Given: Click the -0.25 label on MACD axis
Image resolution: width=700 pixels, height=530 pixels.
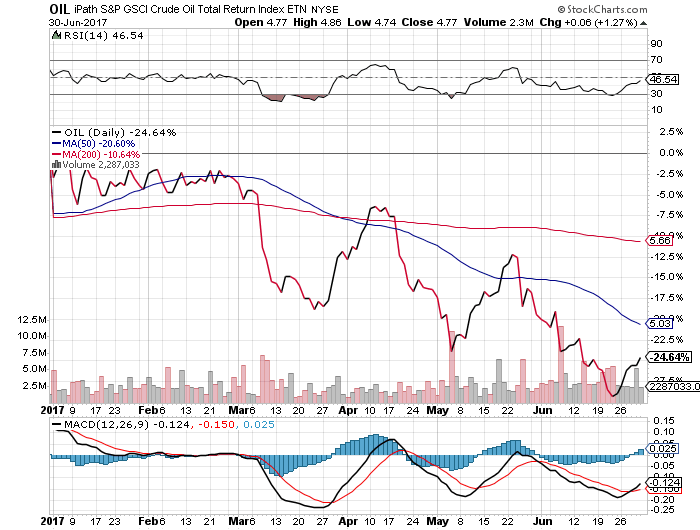Looking at the screenshot, I should coord(662,509).
